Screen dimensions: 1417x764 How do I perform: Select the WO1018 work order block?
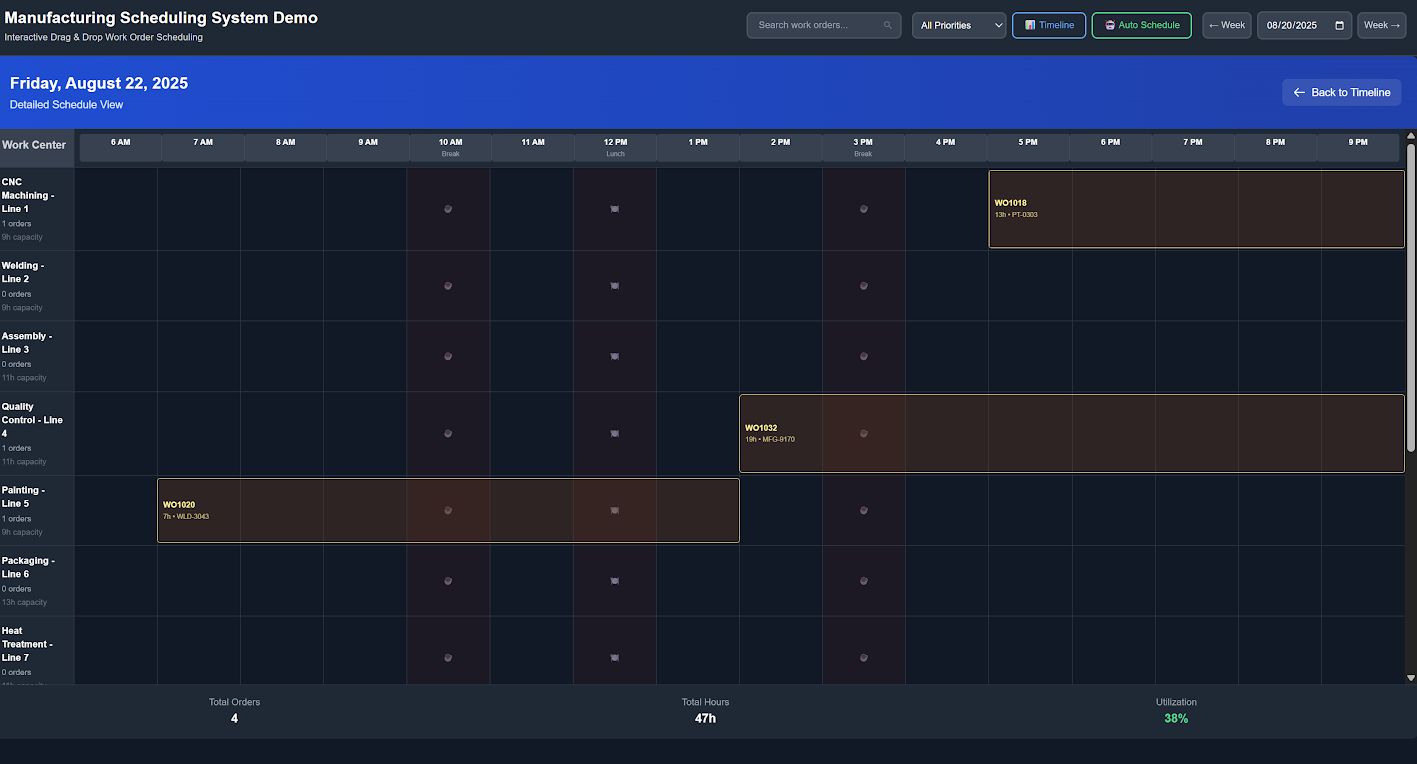coord(1195,208)
